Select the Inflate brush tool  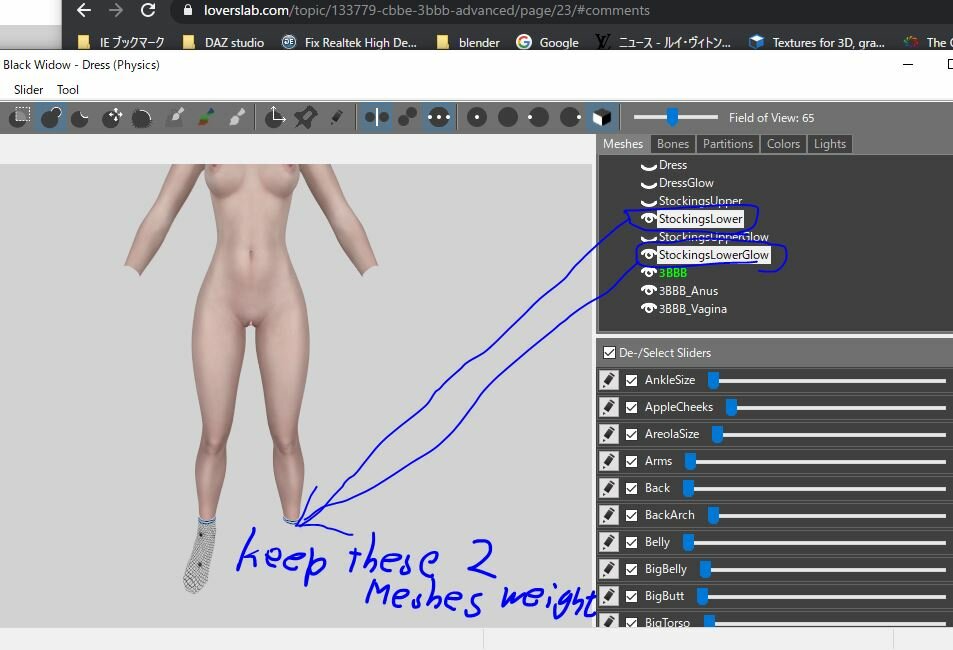pyautogui.click(x=51, y=117)
